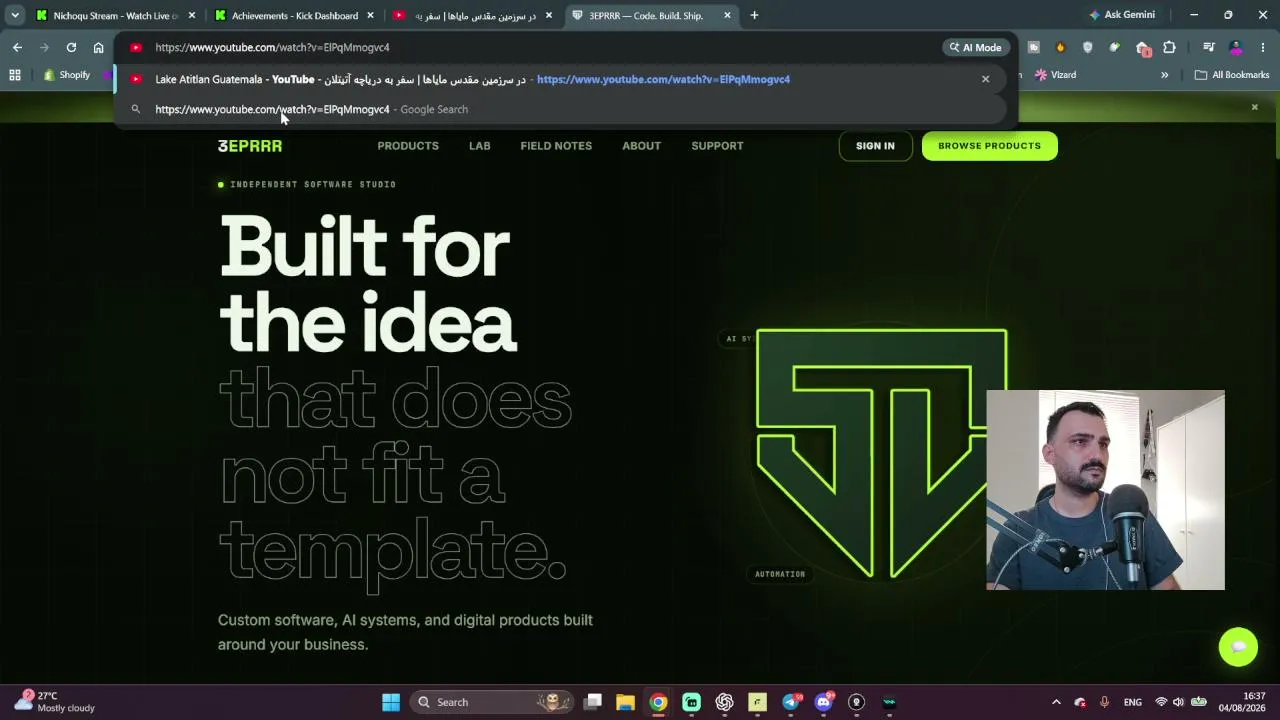This screenshot has height=720, width=1280.
Task: Click the taskbar Search box
Action: [494, 702]
